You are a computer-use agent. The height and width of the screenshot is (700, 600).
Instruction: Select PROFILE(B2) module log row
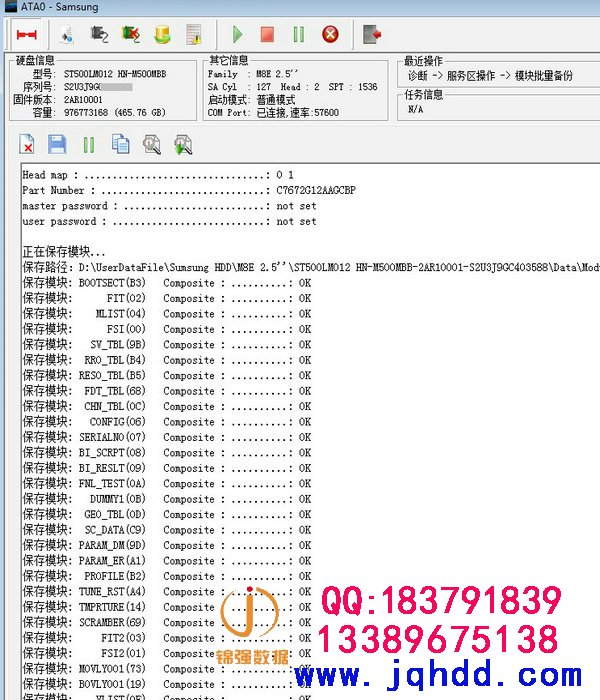pyautogui.click(x=167, y=576)
